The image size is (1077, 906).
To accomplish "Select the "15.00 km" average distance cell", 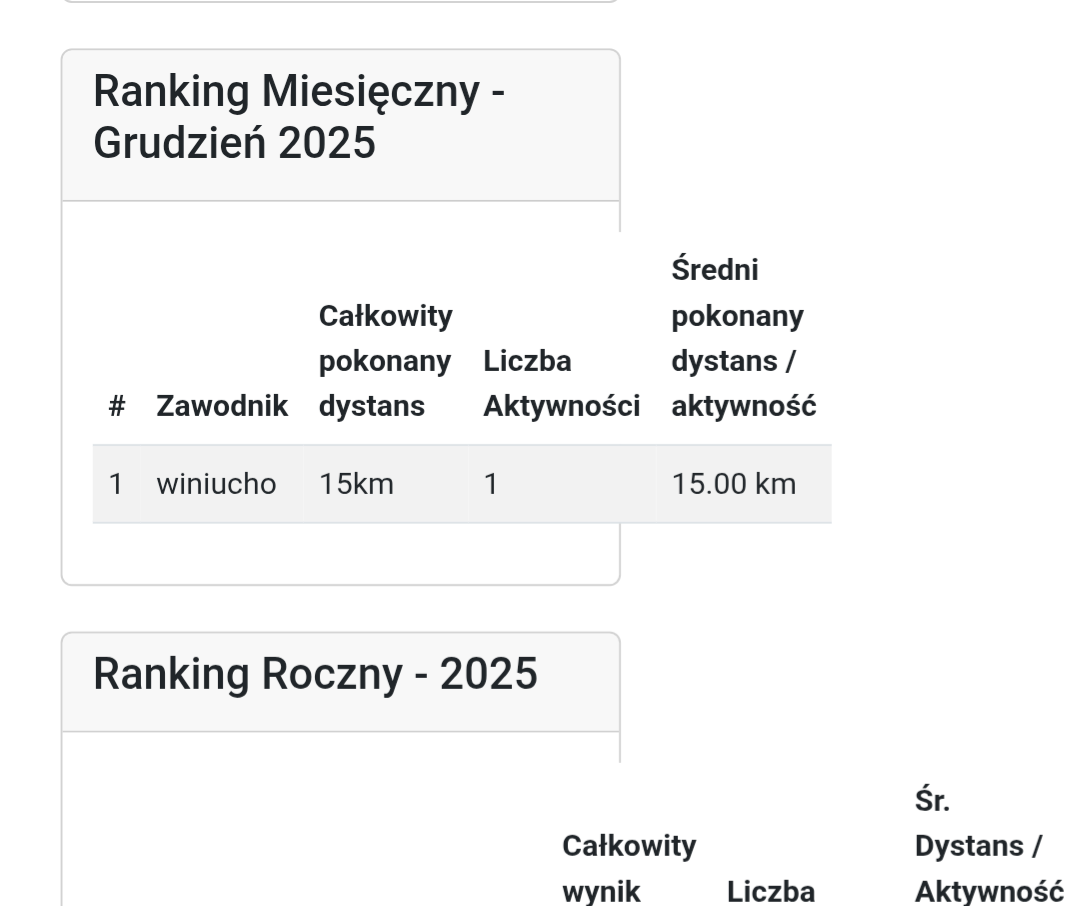I will pos(734,485).
